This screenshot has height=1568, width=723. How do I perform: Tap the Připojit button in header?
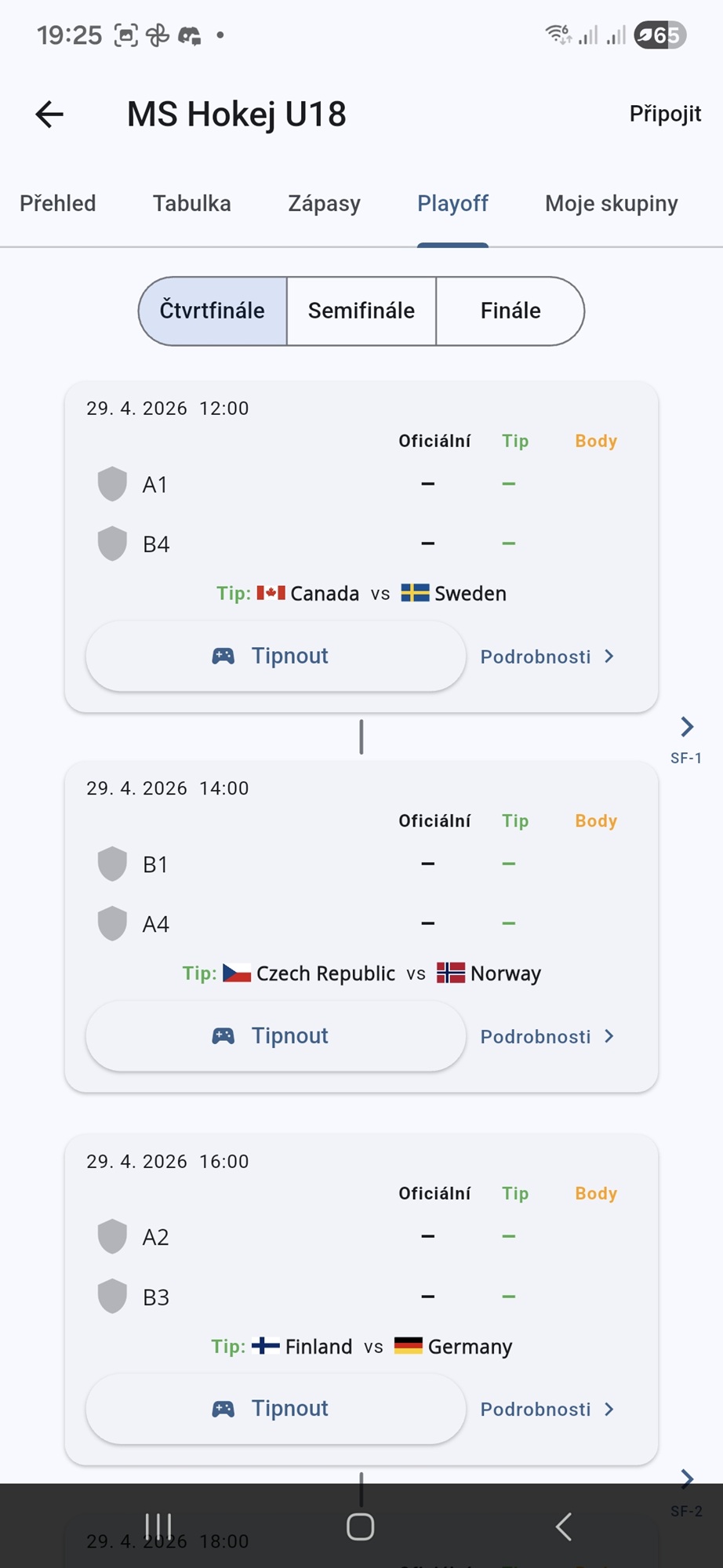tap(665, 114)
